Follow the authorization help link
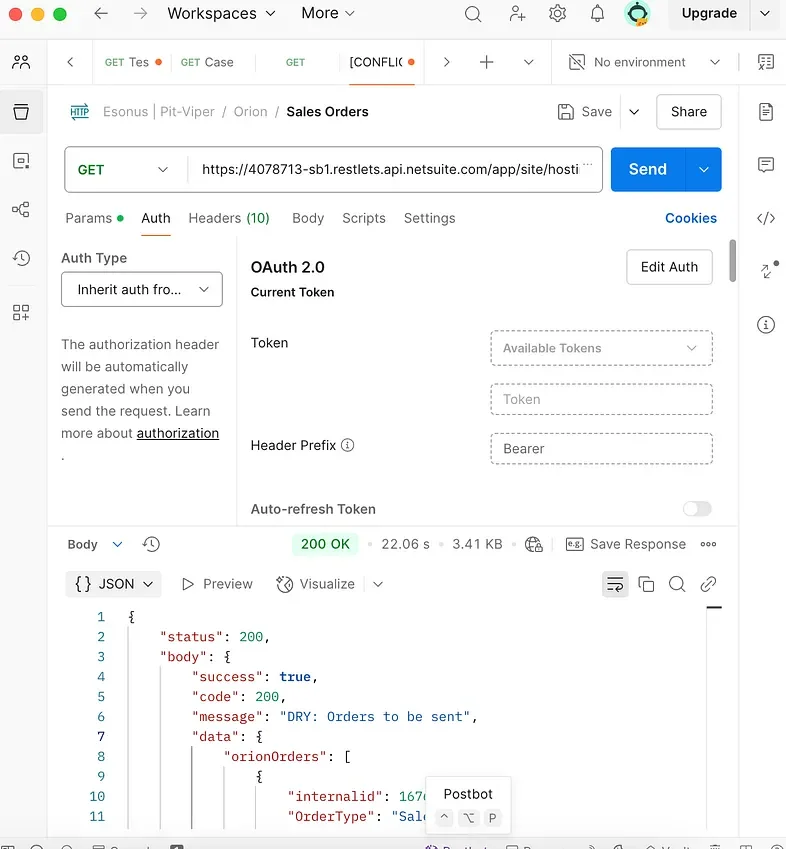 point(178,433)
